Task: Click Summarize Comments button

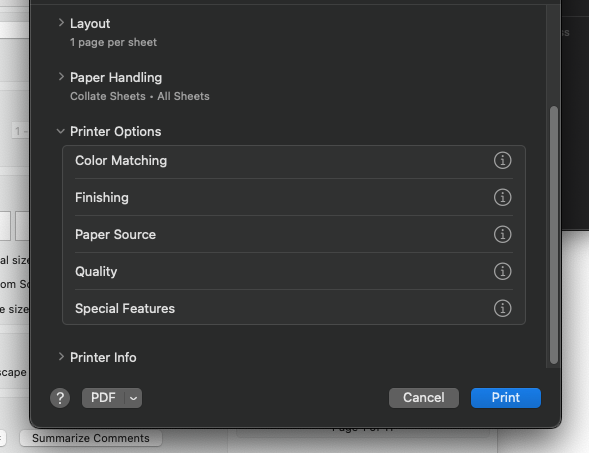Action: 91,438
